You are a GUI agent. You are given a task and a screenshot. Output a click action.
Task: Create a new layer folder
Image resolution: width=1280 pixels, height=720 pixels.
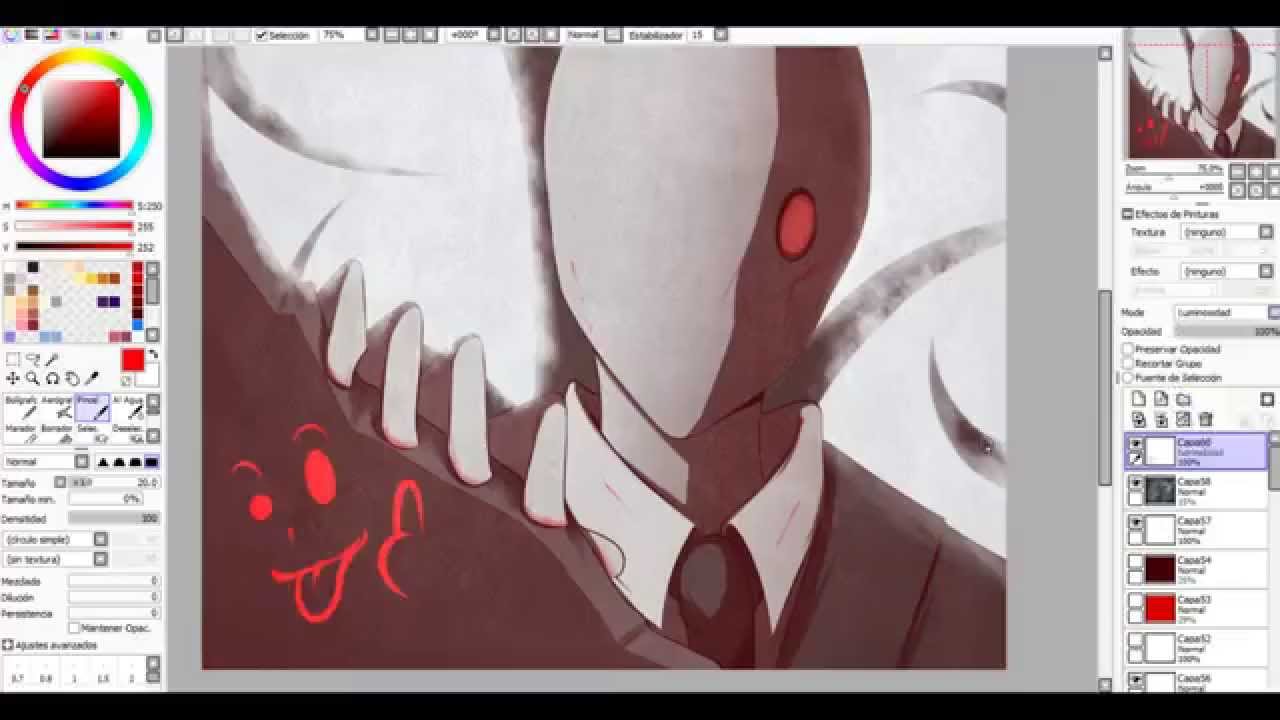(x=1182, y=400)
